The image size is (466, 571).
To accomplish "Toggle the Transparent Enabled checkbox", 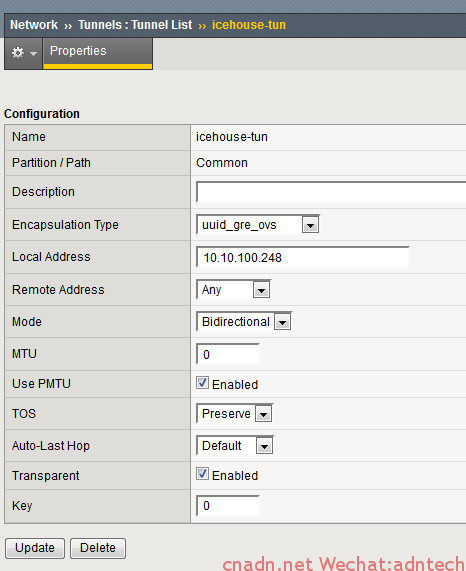I will (x=202, y=474).
